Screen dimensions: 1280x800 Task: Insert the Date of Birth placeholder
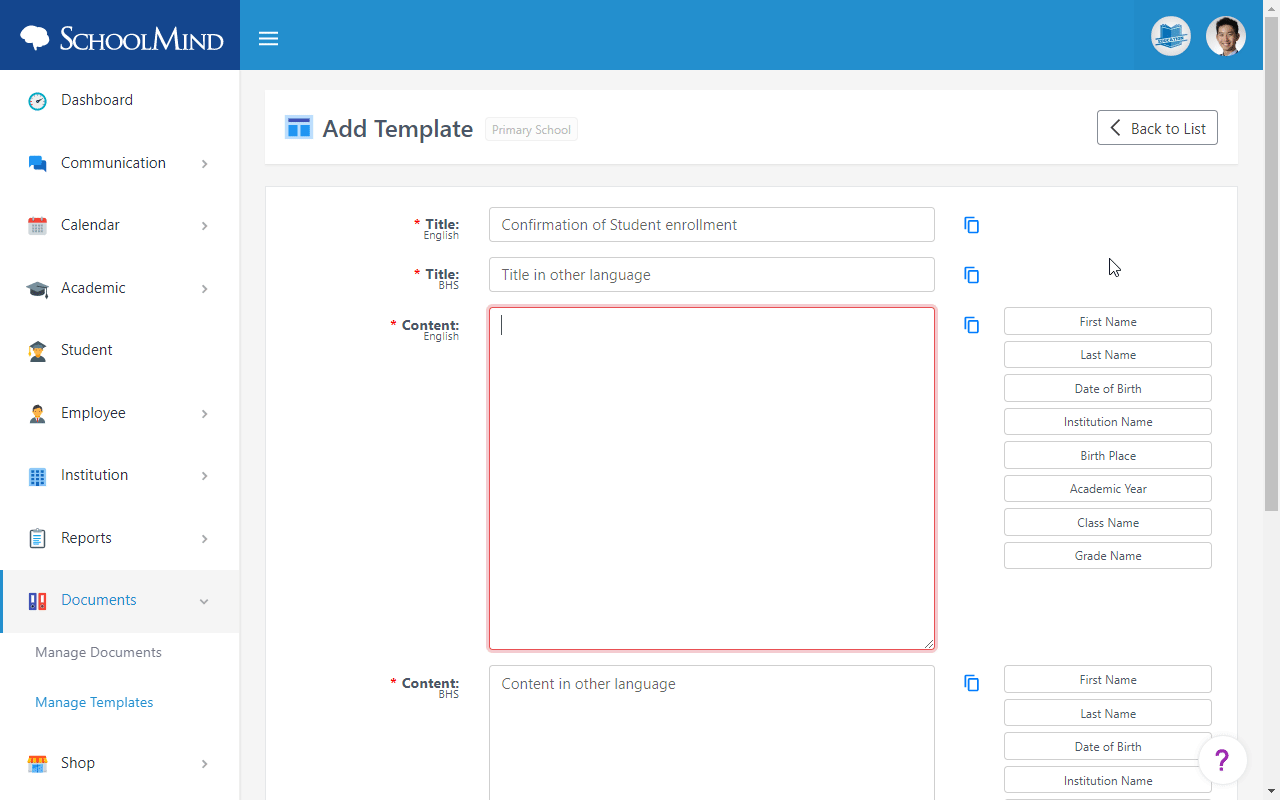[1107, 388]
